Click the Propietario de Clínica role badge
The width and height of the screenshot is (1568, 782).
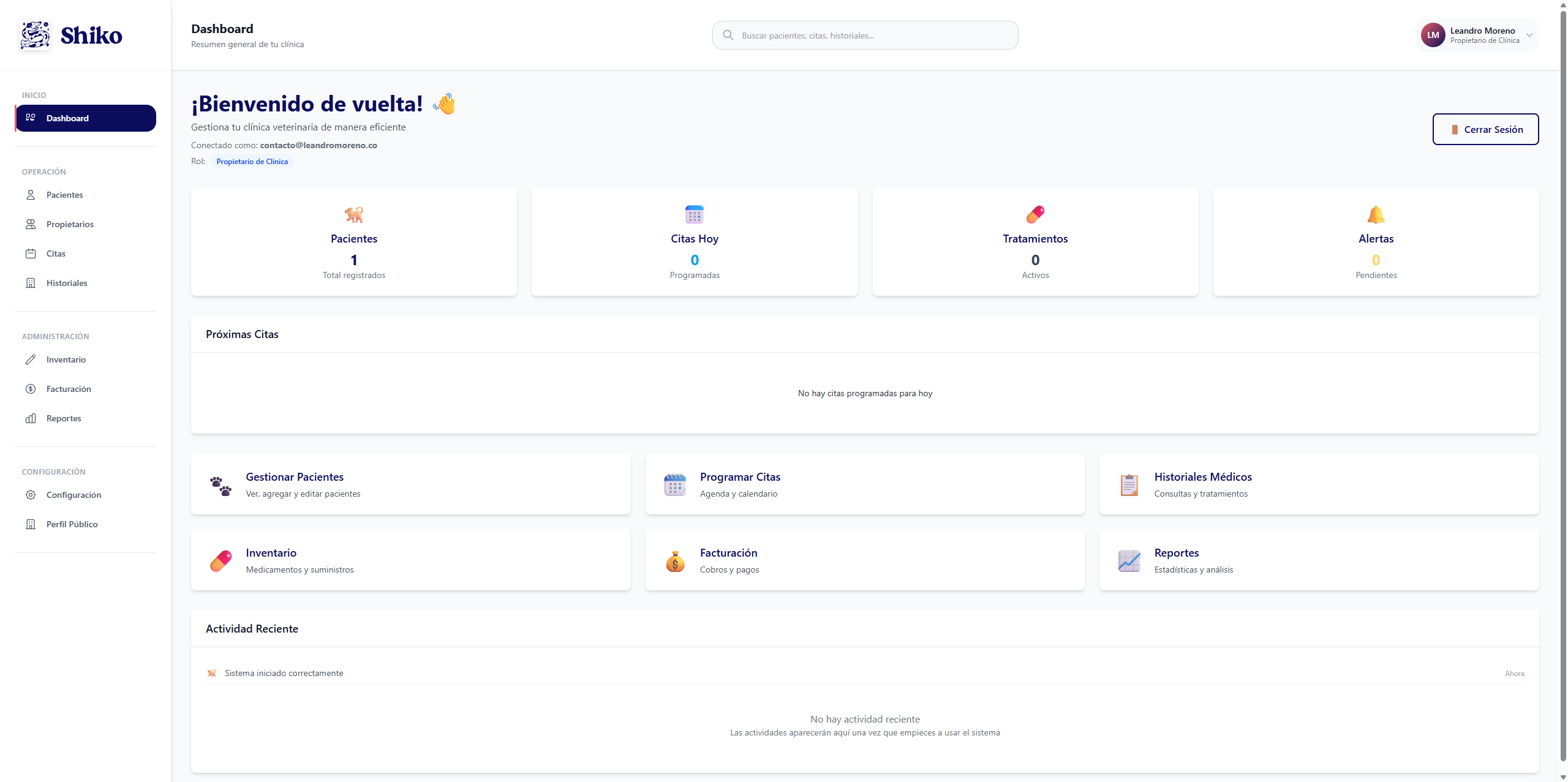(252, 161)
